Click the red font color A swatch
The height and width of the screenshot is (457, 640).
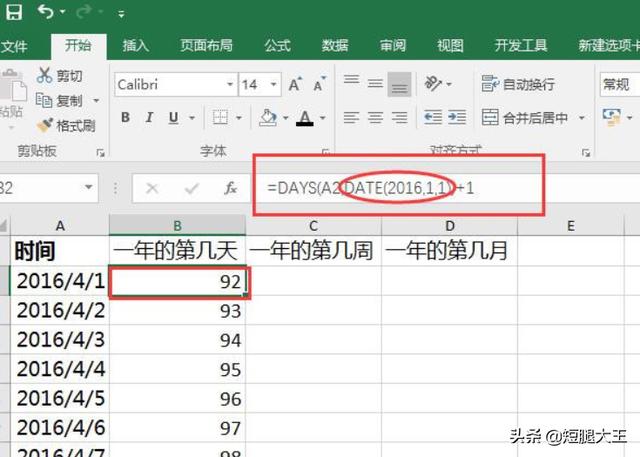[x=303, y=118]
